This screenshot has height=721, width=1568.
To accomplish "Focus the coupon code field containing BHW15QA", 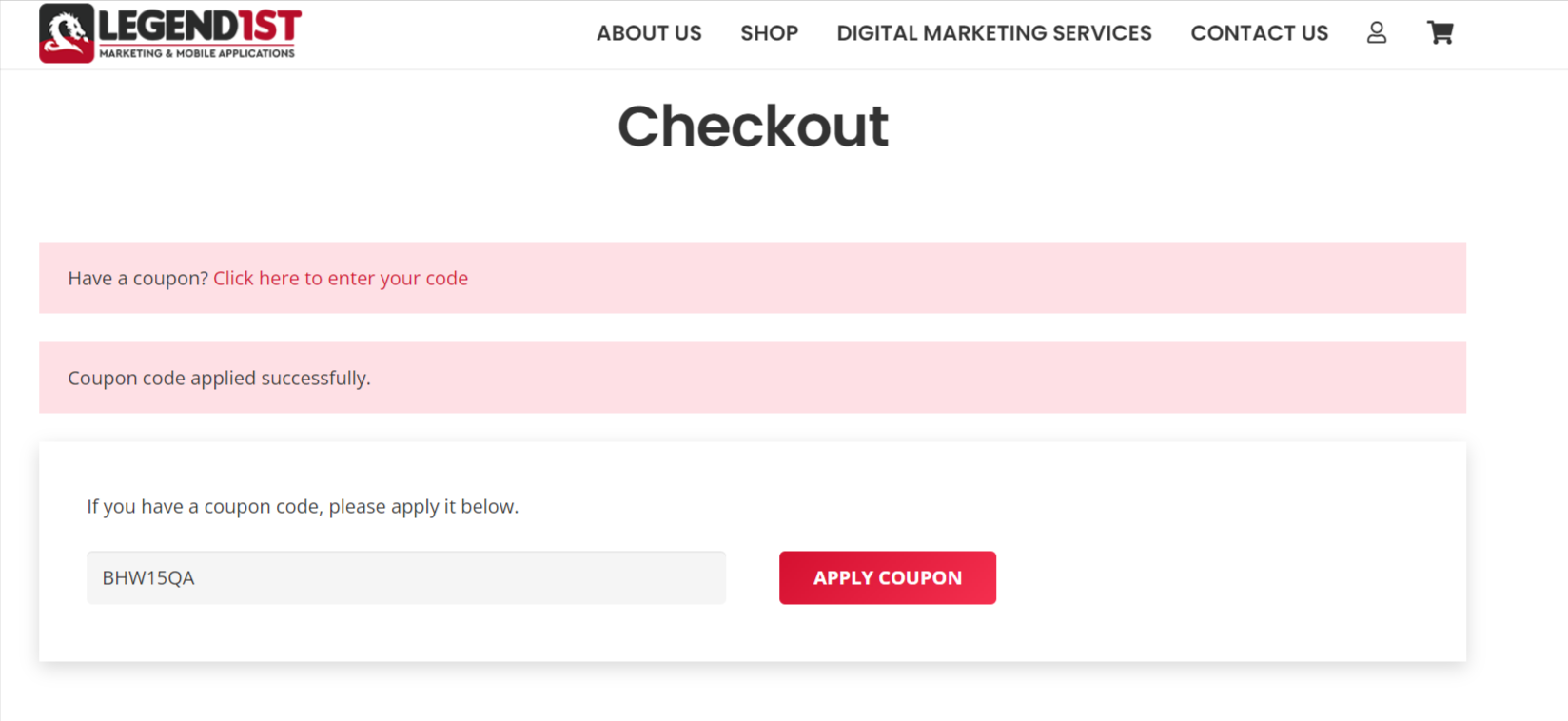I will pos(406,577).
